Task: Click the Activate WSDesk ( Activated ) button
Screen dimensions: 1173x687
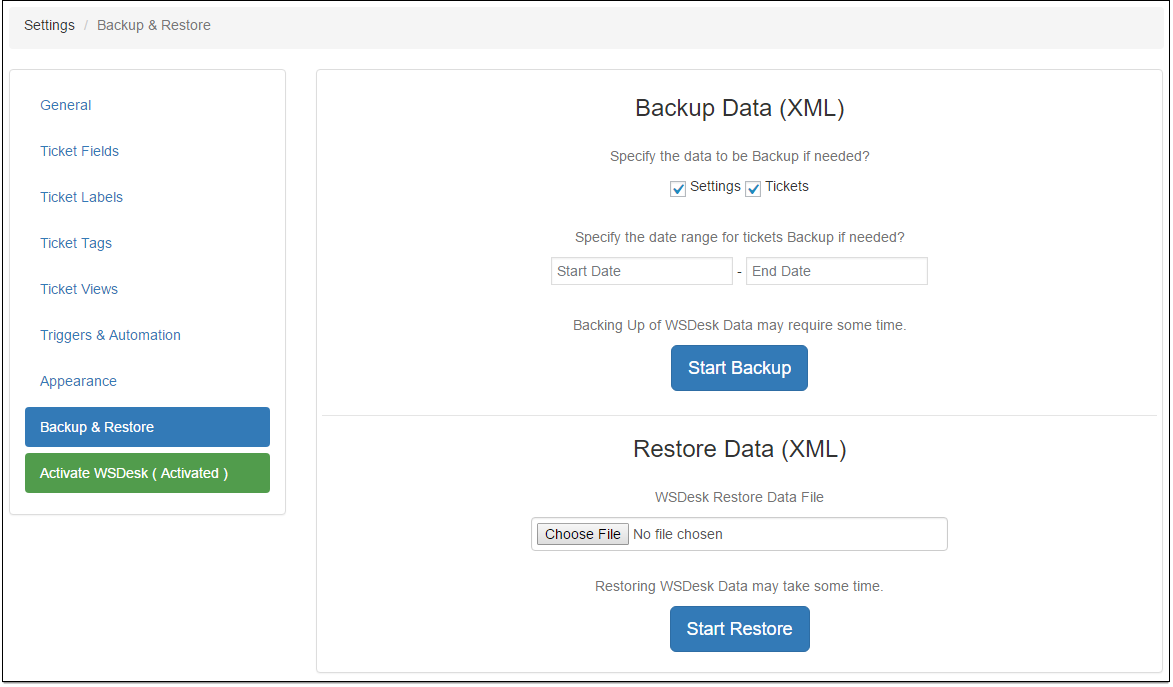Action: 147,473
